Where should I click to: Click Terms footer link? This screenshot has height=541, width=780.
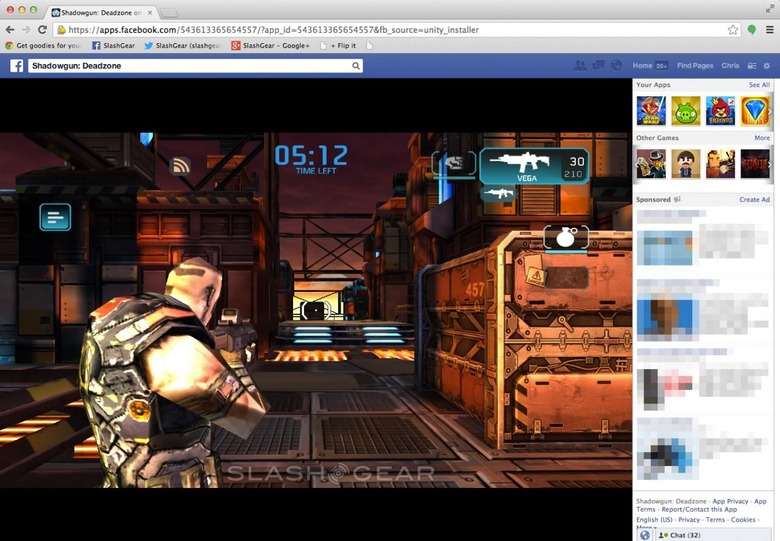coord(715,520)
